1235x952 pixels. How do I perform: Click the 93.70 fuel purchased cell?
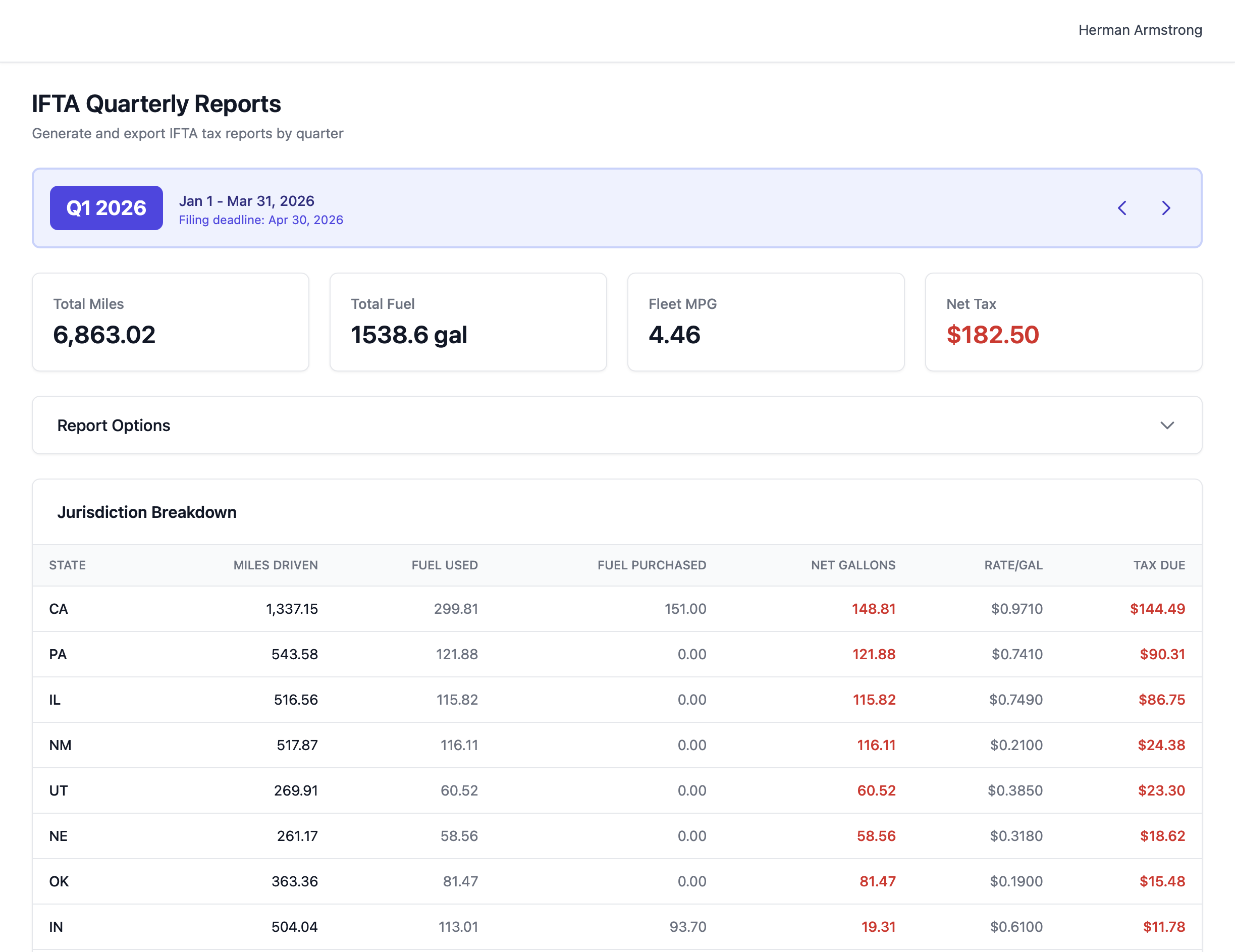tap(687, 927)
